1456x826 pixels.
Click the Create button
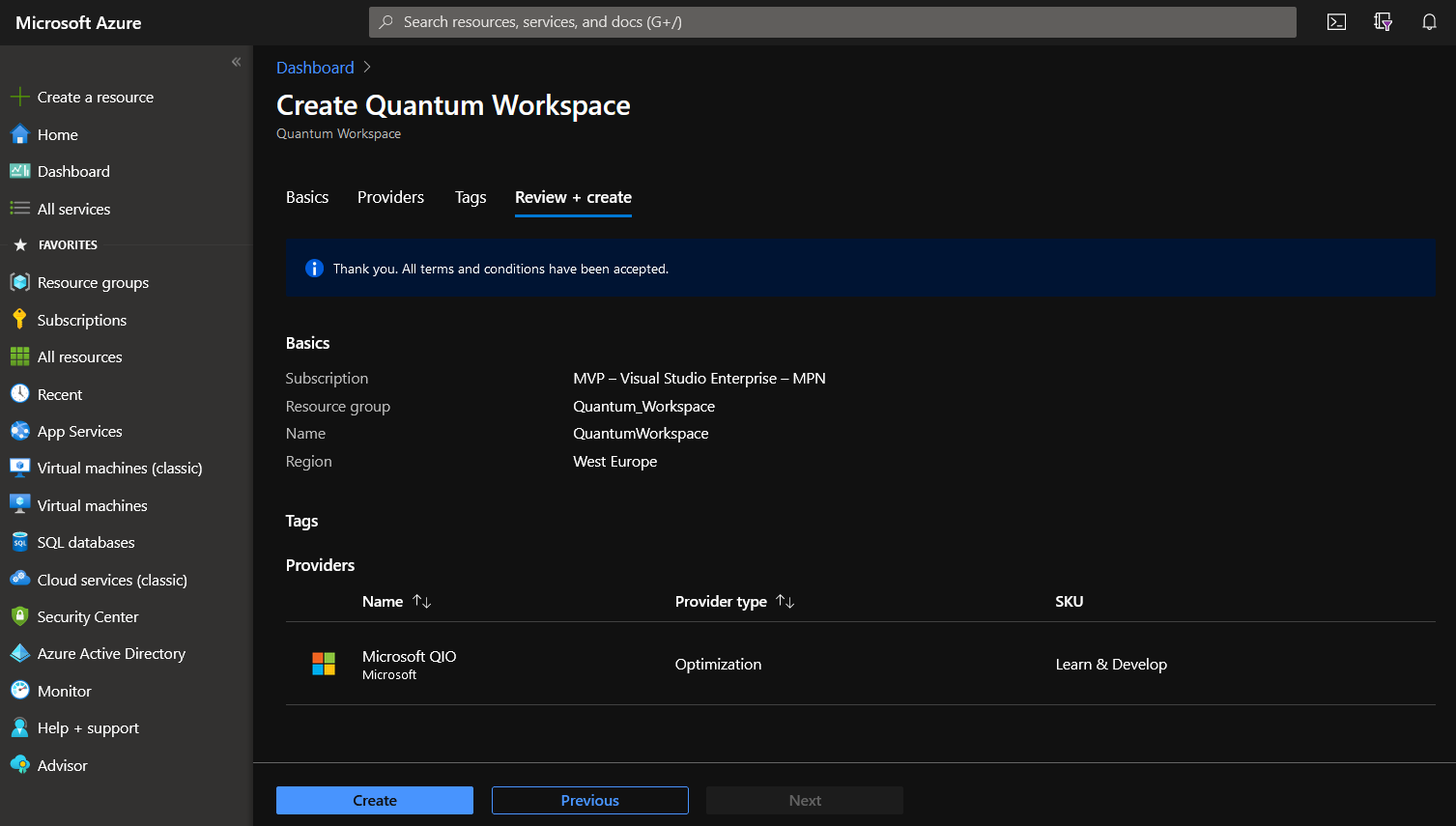click(375, 800)
